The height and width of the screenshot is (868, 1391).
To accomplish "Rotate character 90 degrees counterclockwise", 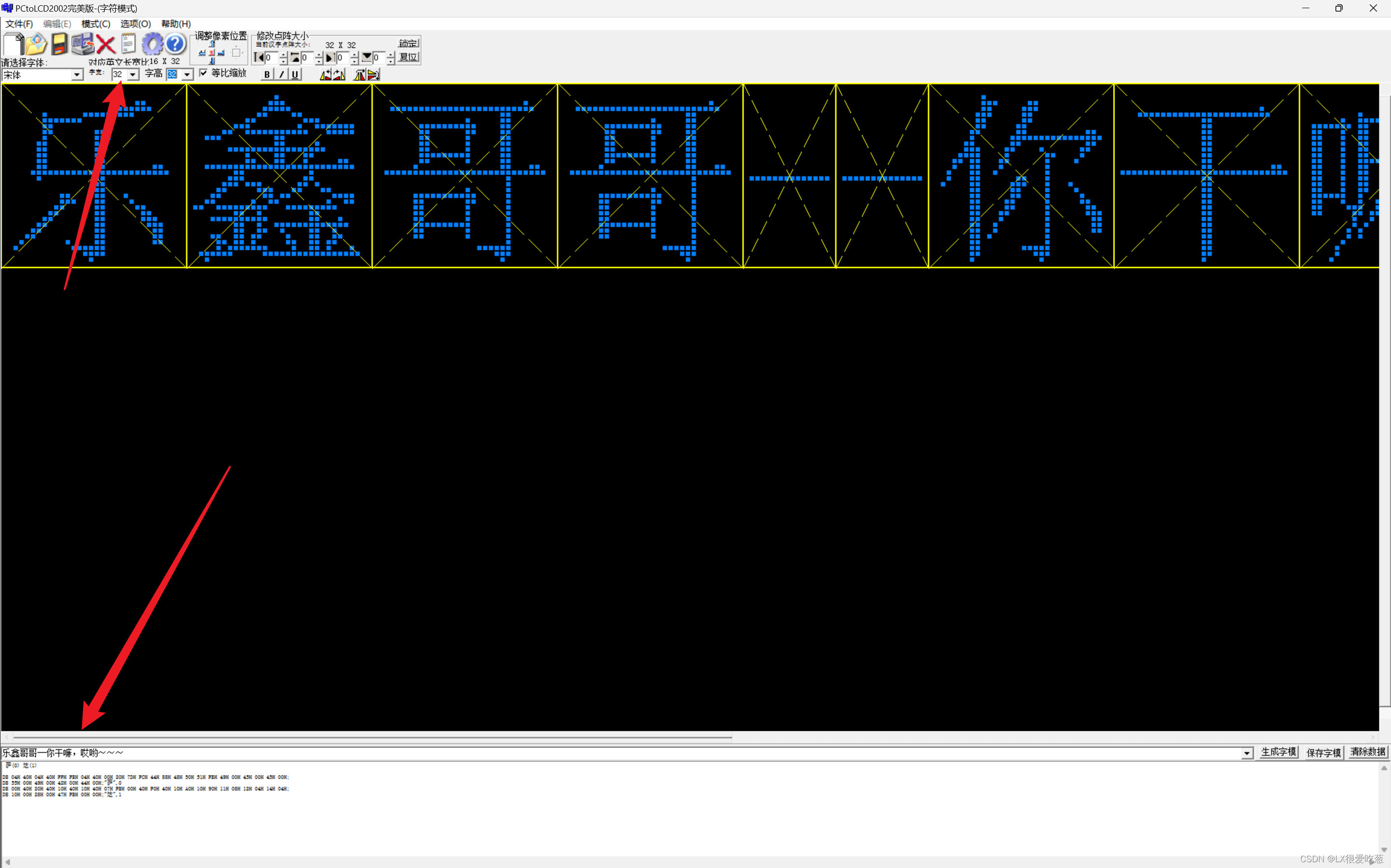I will click(326, 74).
